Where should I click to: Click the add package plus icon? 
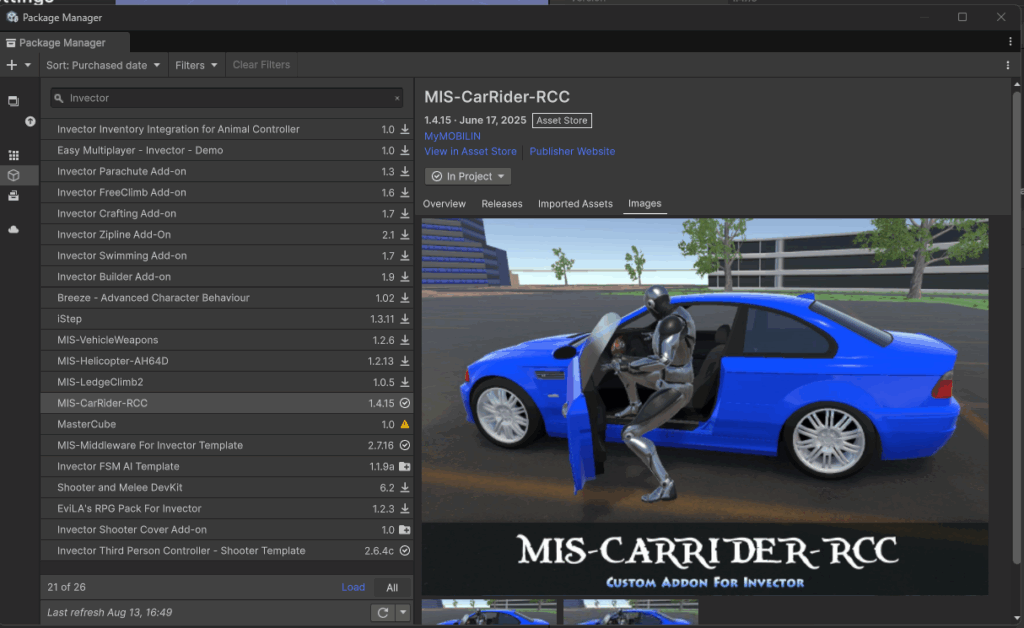(x=12, y=65)
